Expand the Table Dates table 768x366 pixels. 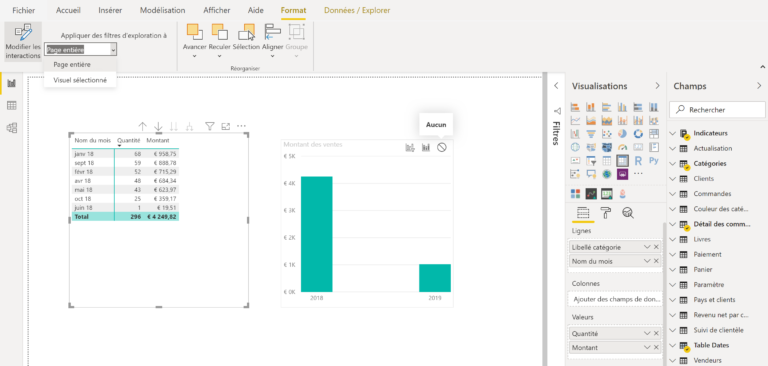click(x=672, y=345)
